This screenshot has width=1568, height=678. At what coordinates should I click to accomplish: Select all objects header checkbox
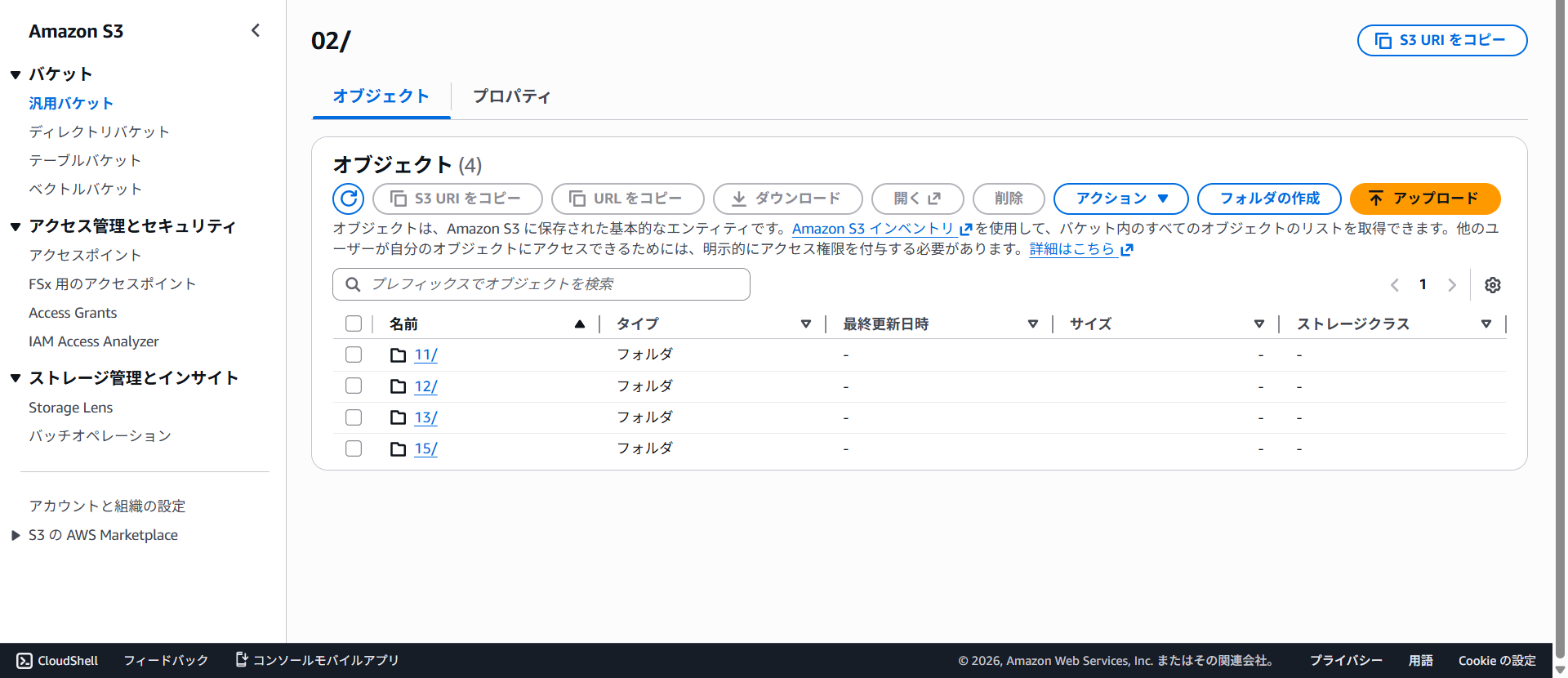point(354,323)
